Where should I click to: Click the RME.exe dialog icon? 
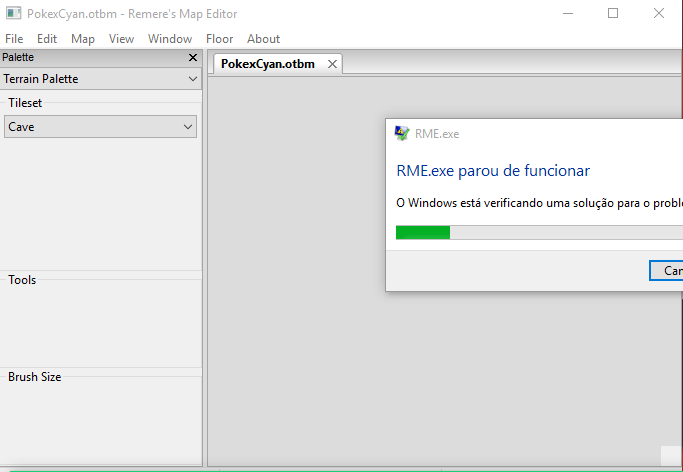click(402, 133)
